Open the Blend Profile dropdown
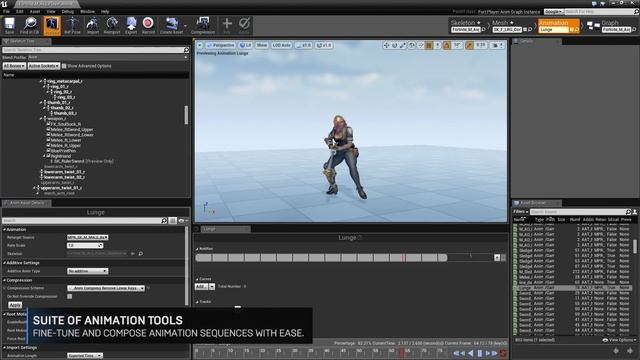Image resolution: width=640 pixels, height=360 pixels. pyautogui.click(x=108, y=58)
